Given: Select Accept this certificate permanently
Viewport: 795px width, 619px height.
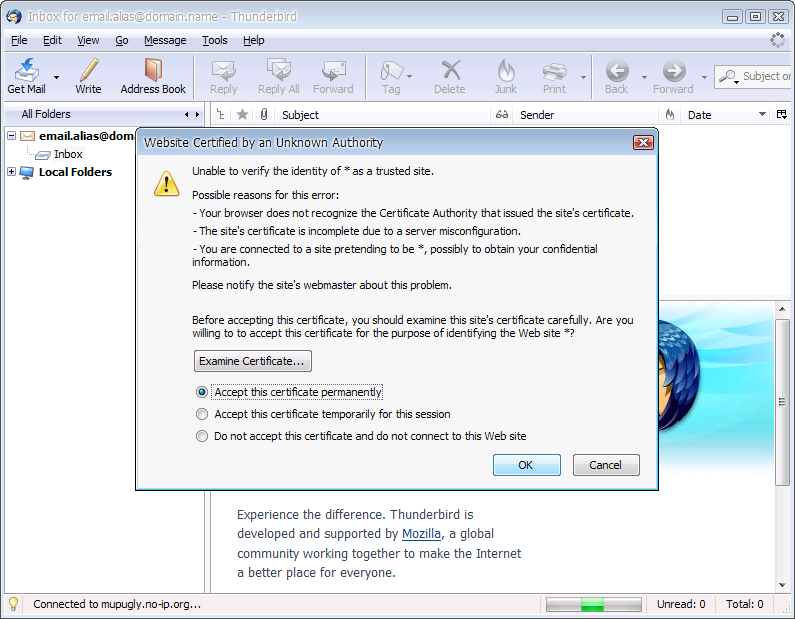Looking at the screenshot, I should [x=203, y=393].
